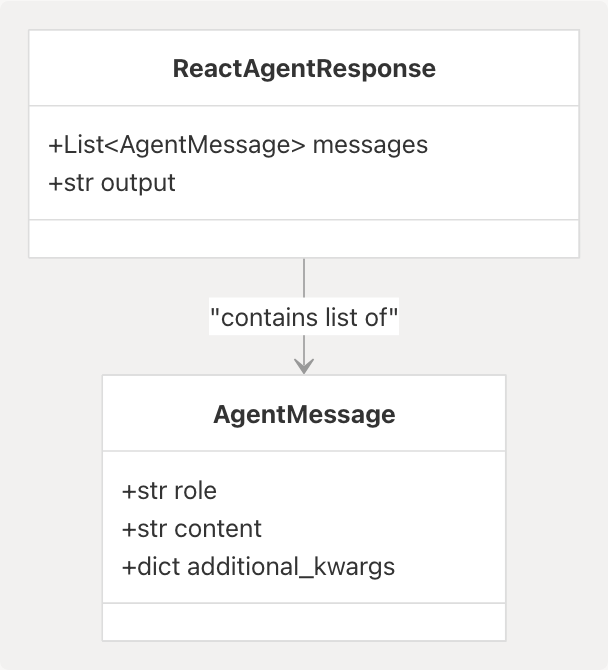
Task: Click the "str" type of role attribute
Action: (x=152, y=491)
